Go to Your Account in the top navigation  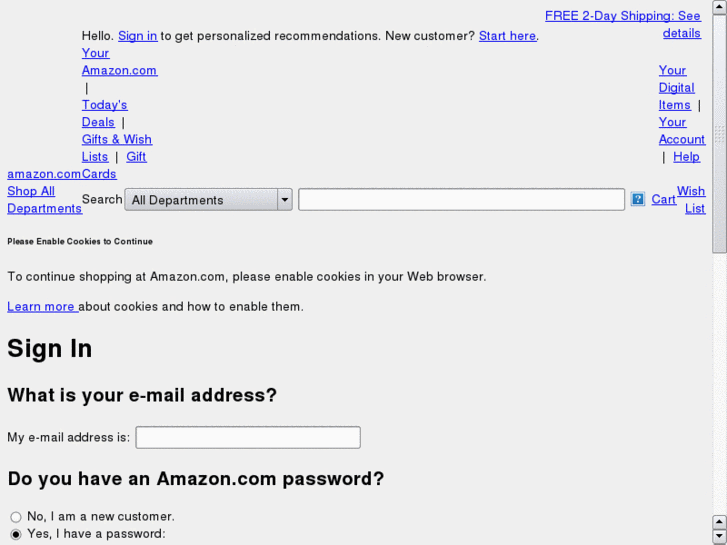(x=681, y=131)
